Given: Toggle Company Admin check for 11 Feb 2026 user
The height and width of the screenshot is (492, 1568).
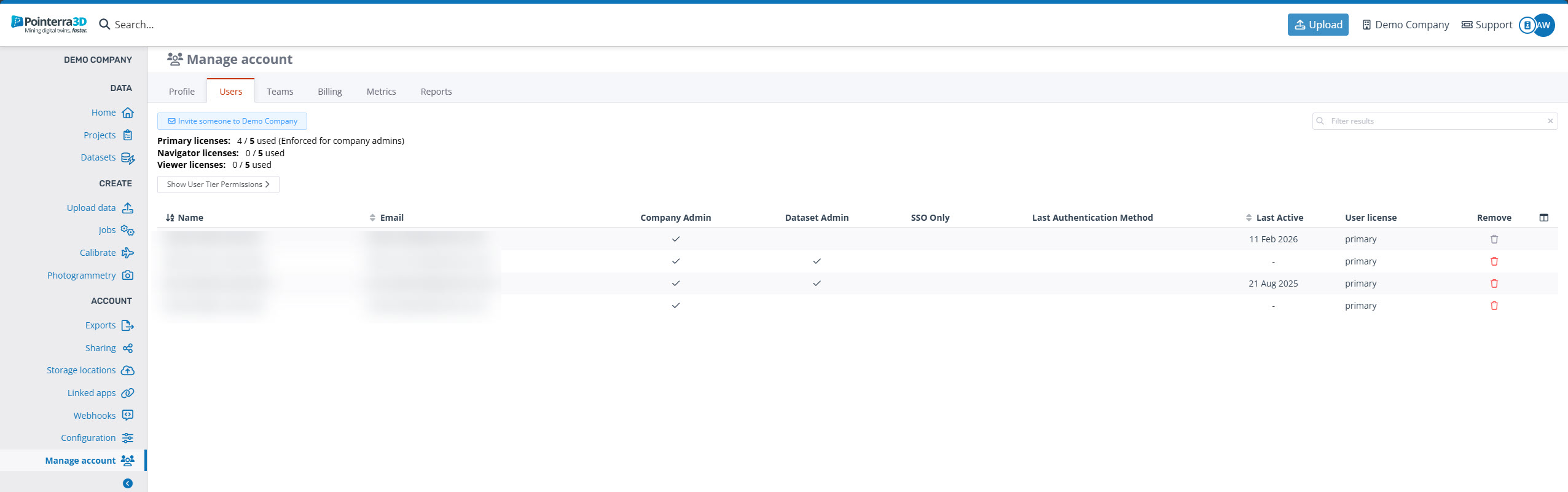Looking at the screenshot, I should click(675, 239).
